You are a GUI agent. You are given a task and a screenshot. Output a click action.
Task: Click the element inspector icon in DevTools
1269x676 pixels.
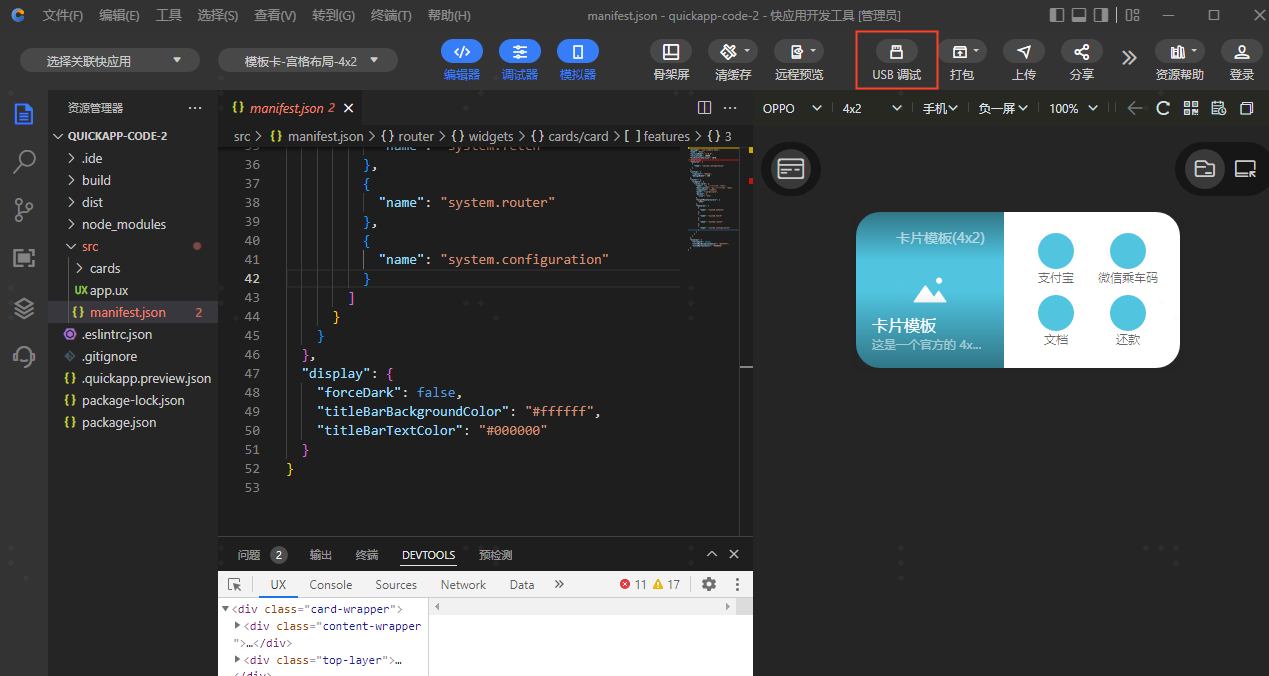[235, 585]
